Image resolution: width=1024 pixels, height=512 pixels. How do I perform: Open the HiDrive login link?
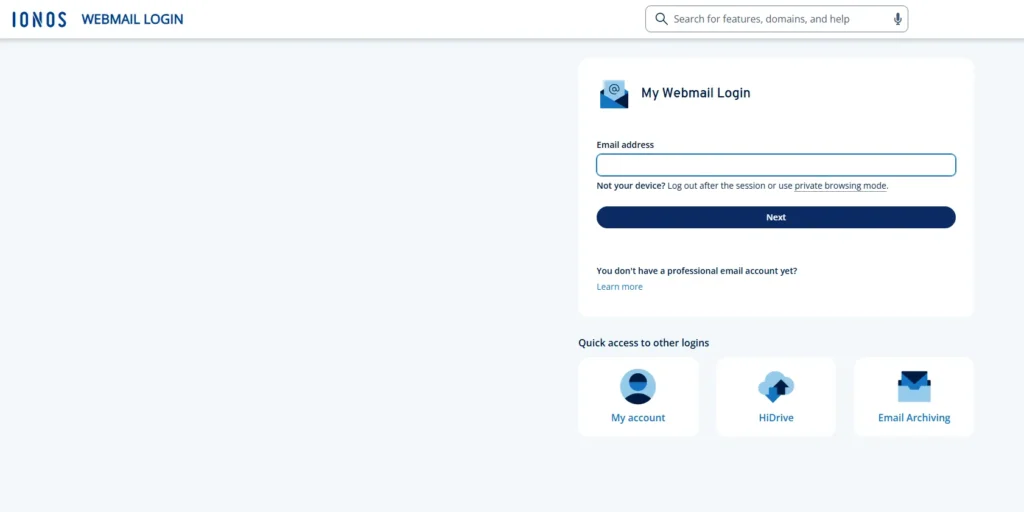[x=776, y=418]
